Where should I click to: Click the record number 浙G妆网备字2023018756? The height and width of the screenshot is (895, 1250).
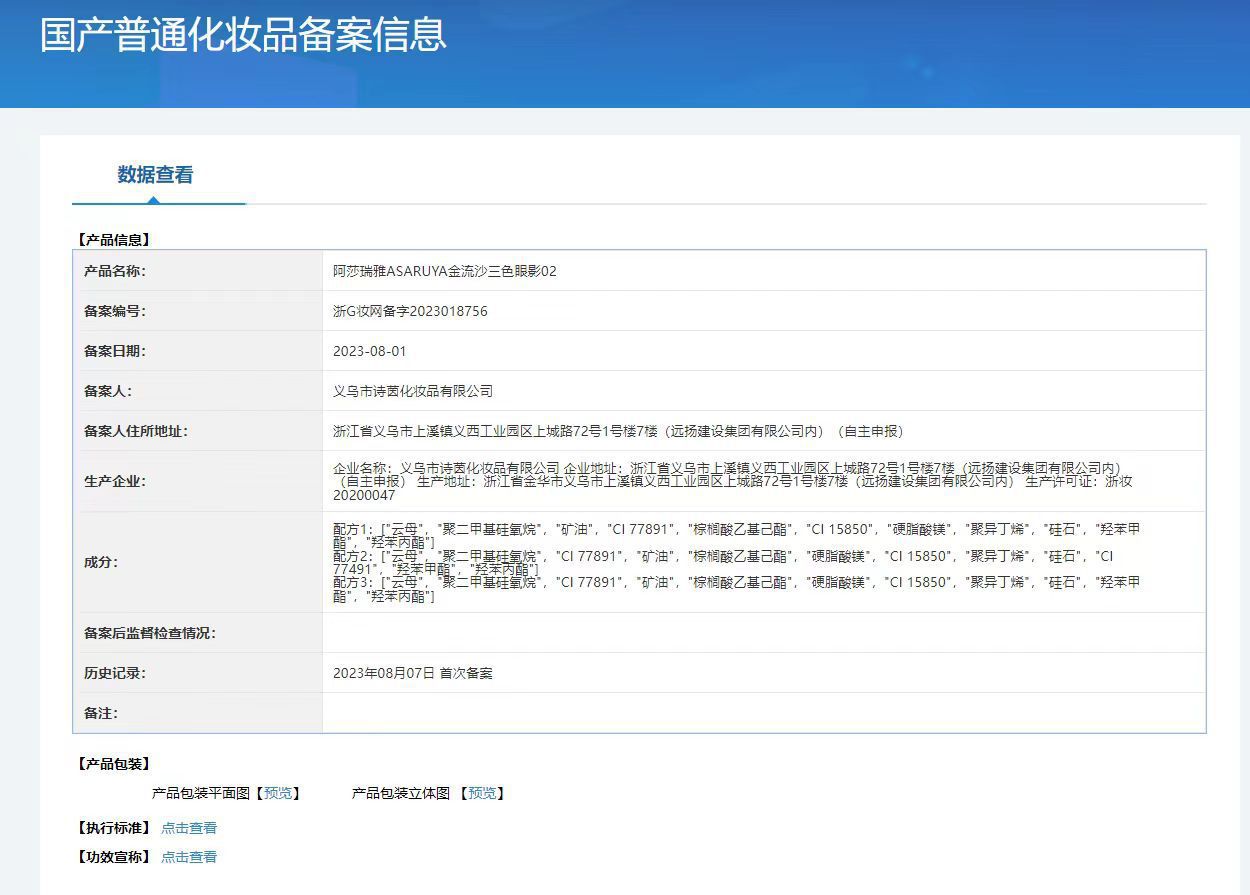pyautogui.click(x=410, y=311)
